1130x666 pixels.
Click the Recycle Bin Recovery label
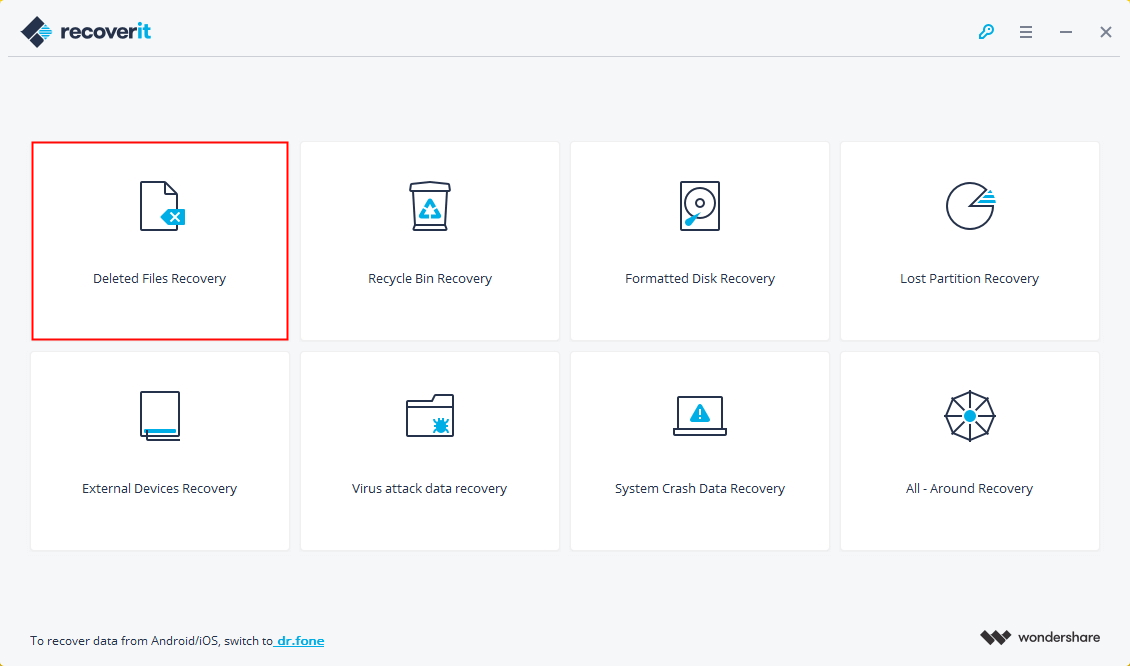pyautogui.click(x=429, y=278)
